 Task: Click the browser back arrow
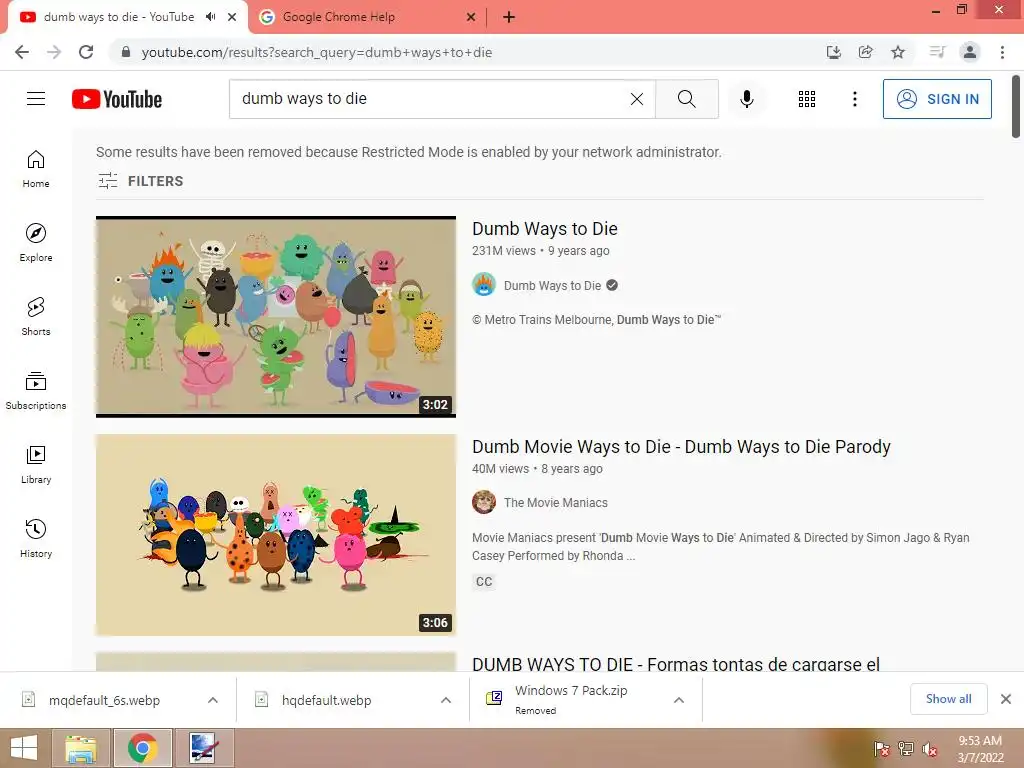click(x=22, y=52)
